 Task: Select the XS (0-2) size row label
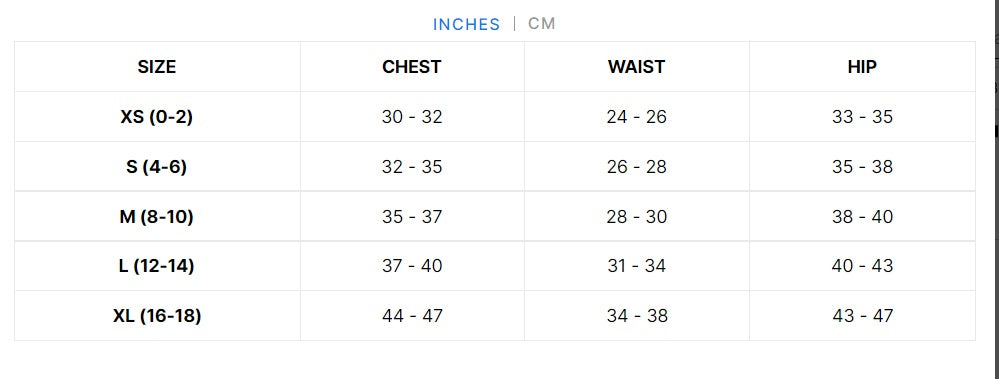(157, 117)
